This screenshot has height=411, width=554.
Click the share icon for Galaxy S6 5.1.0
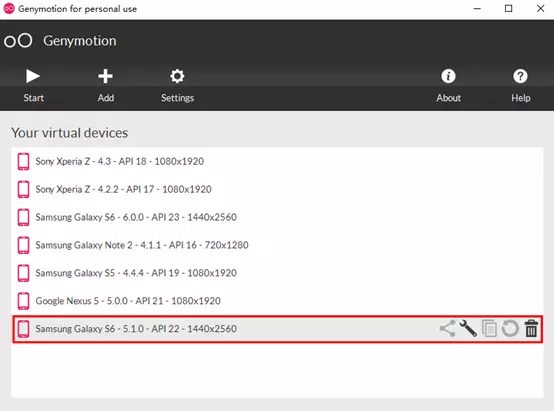447,329
